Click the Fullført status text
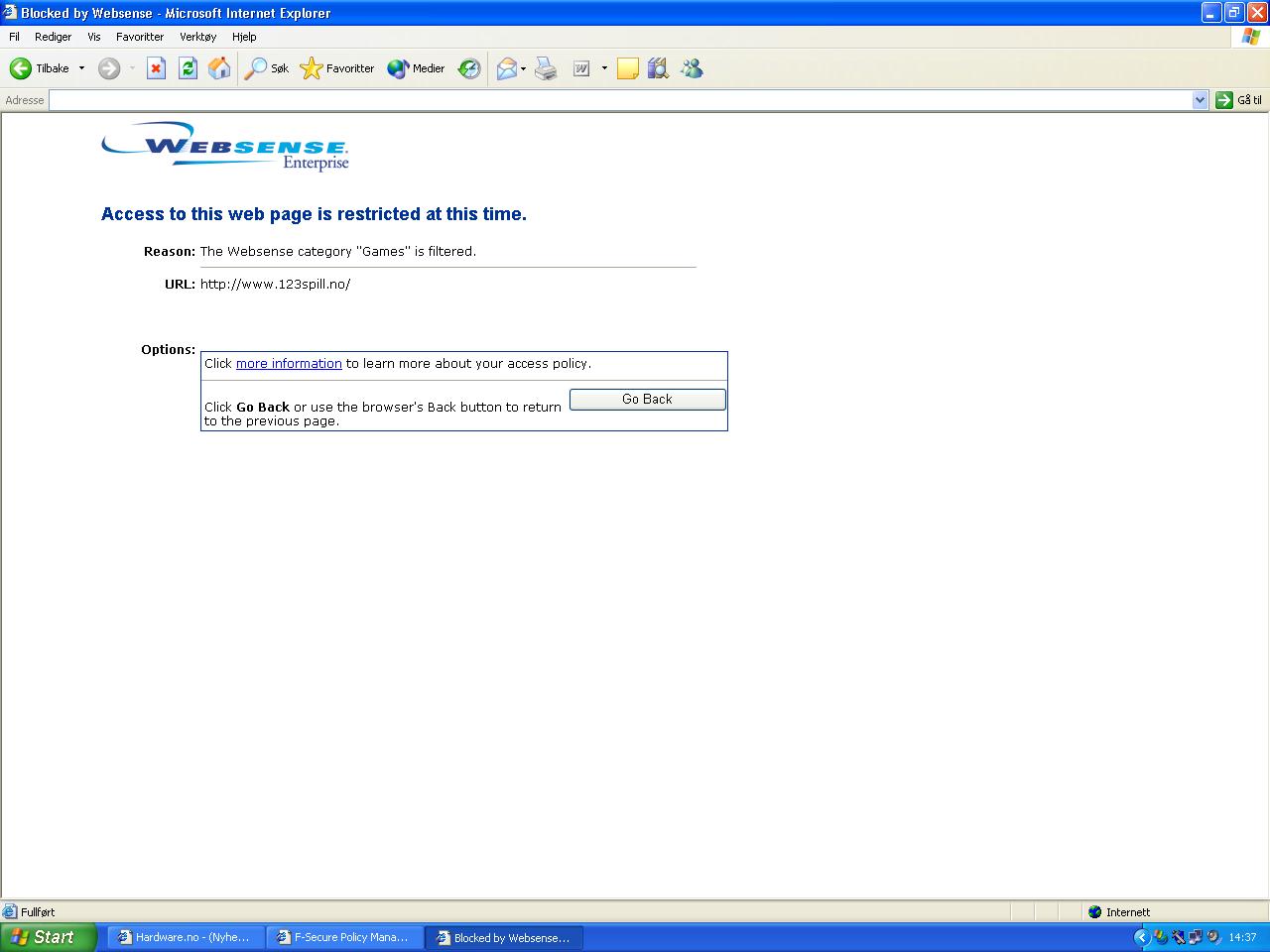 coord(38,911)
